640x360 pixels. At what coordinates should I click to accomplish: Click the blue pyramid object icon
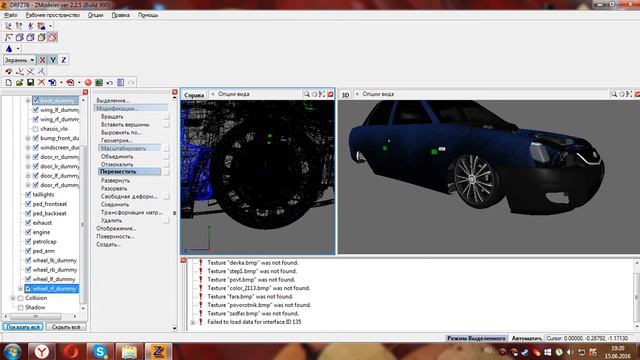pyautogui.click(x=9, y=49)
